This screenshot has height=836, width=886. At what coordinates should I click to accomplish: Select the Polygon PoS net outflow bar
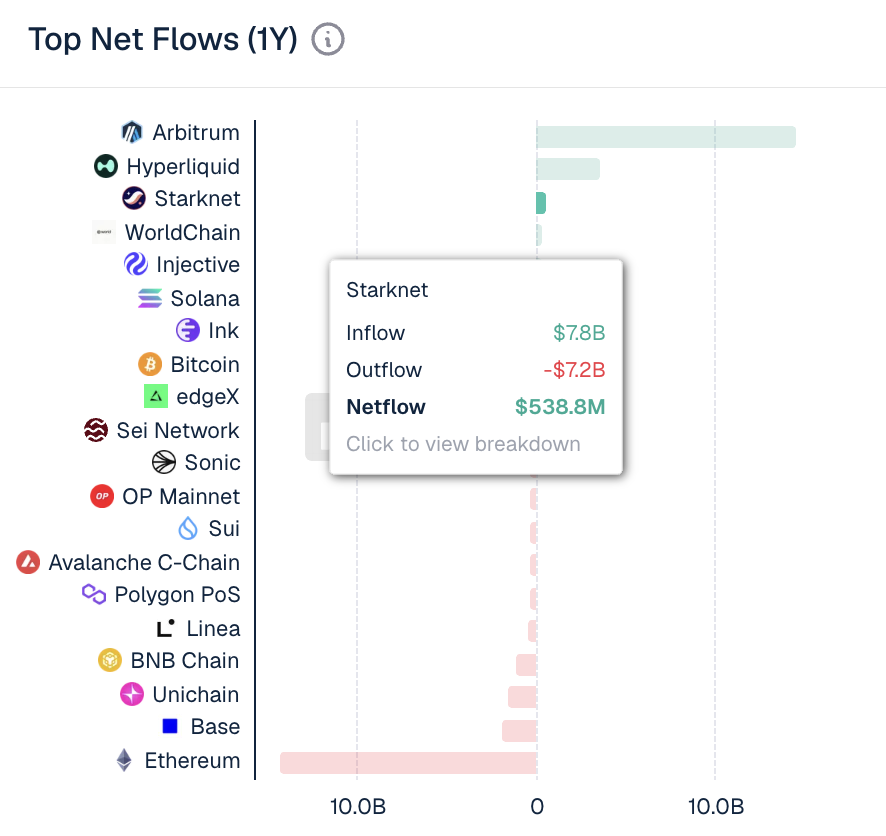(x=533, y=599)
